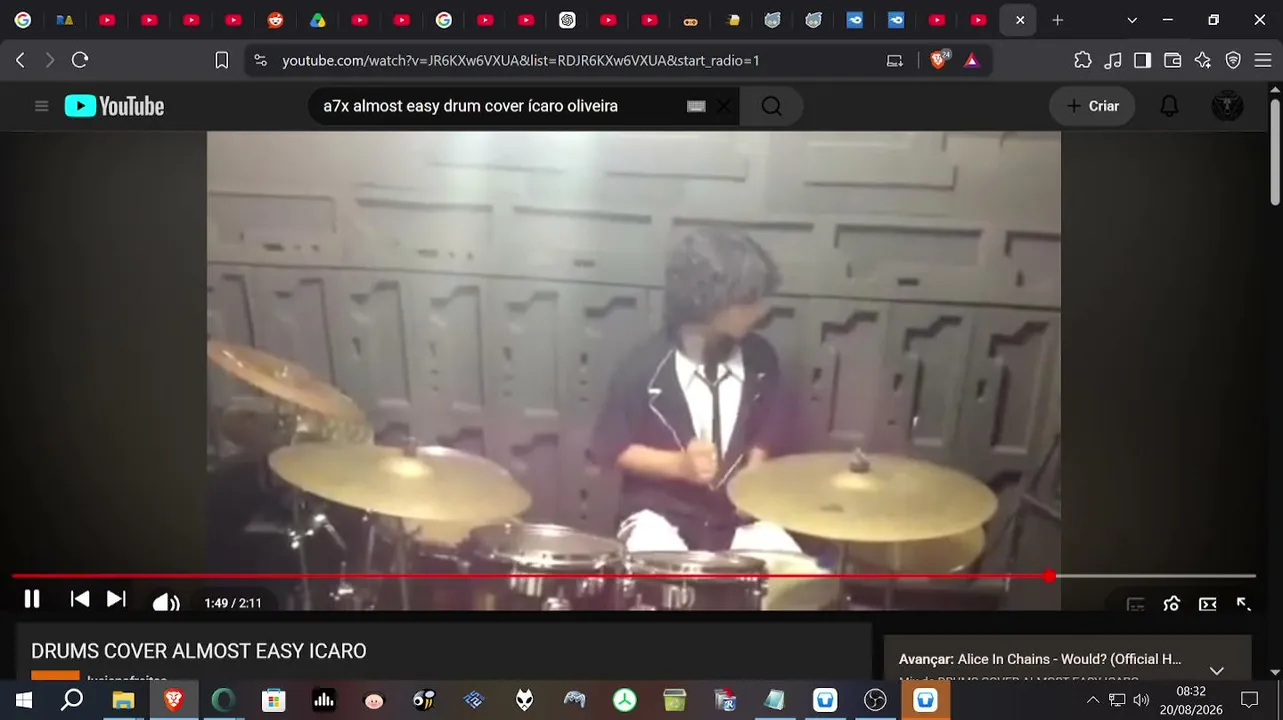Seek using the red progress bar handle
This screenshot has width=1283, height=720.
(x=1048, y=576)
